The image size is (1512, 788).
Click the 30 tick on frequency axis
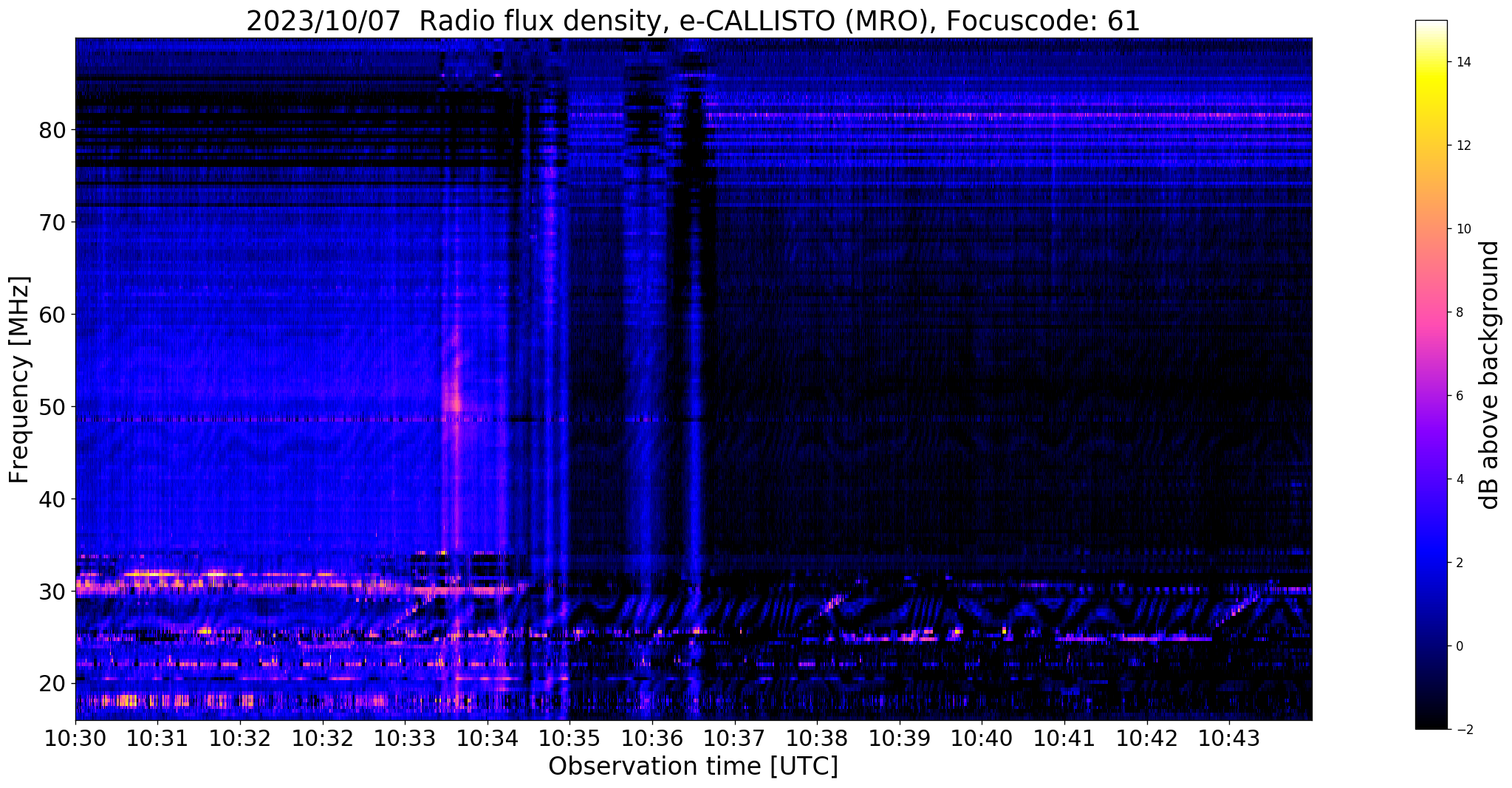[x=52, y=592]
